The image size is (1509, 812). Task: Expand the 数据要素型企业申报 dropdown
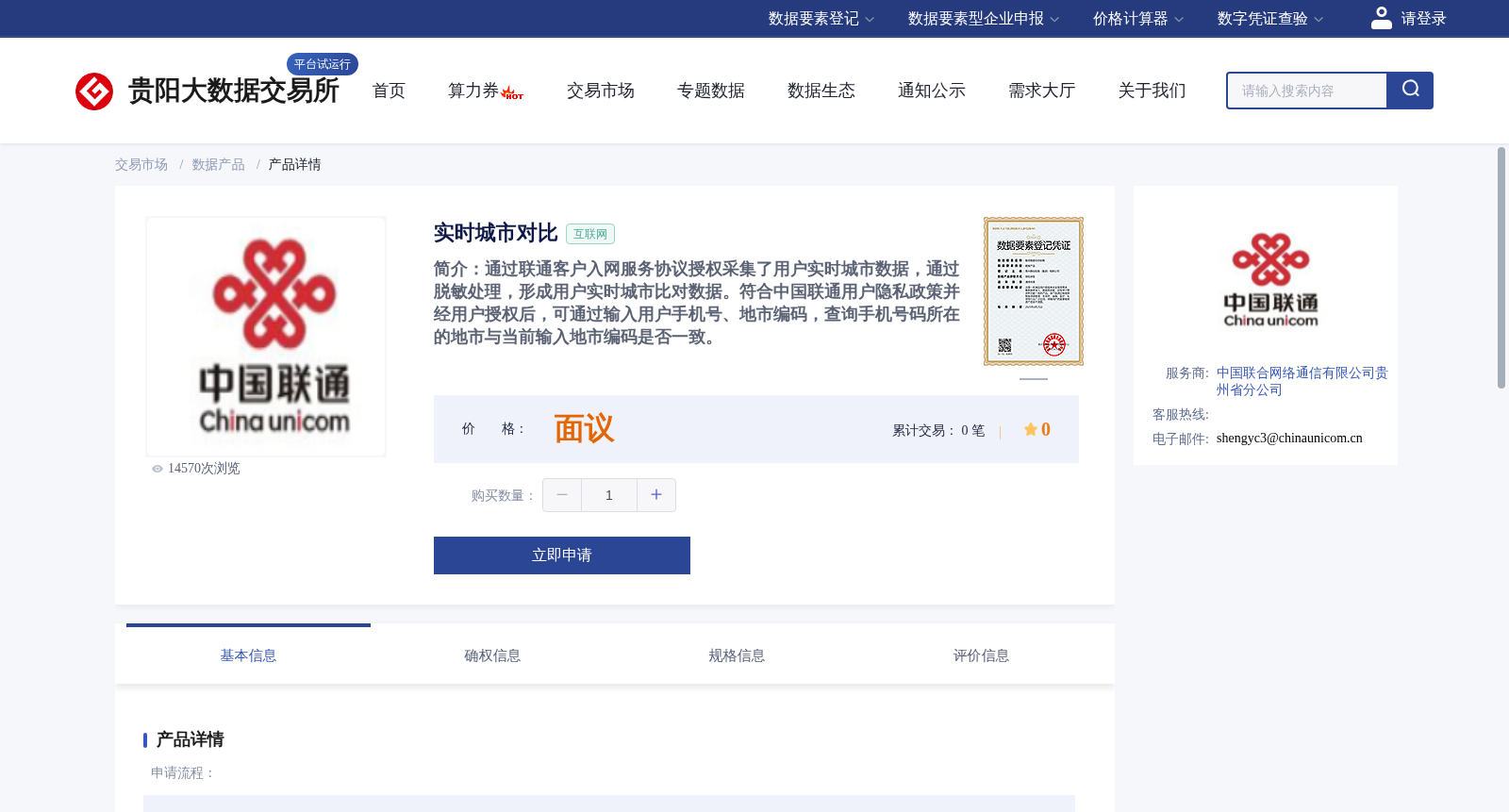pyautogui.click(x=984, y=19)
